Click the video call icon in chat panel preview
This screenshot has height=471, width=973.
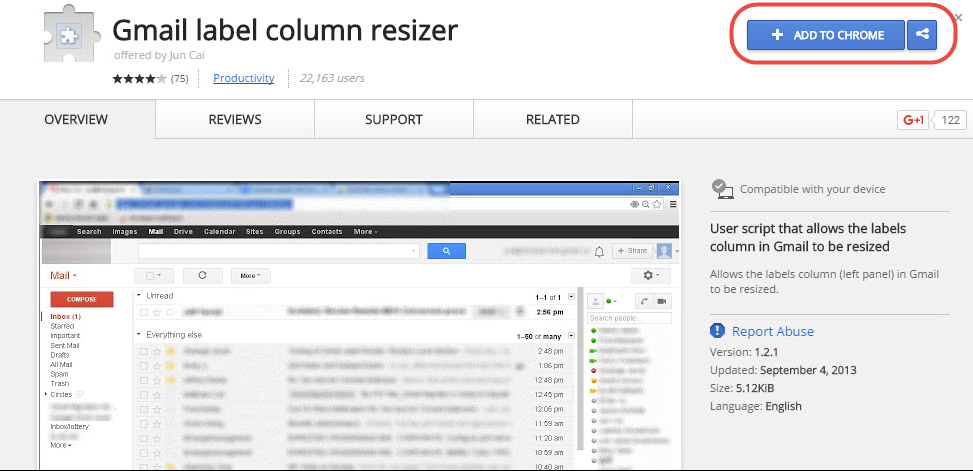pos(661,301)
